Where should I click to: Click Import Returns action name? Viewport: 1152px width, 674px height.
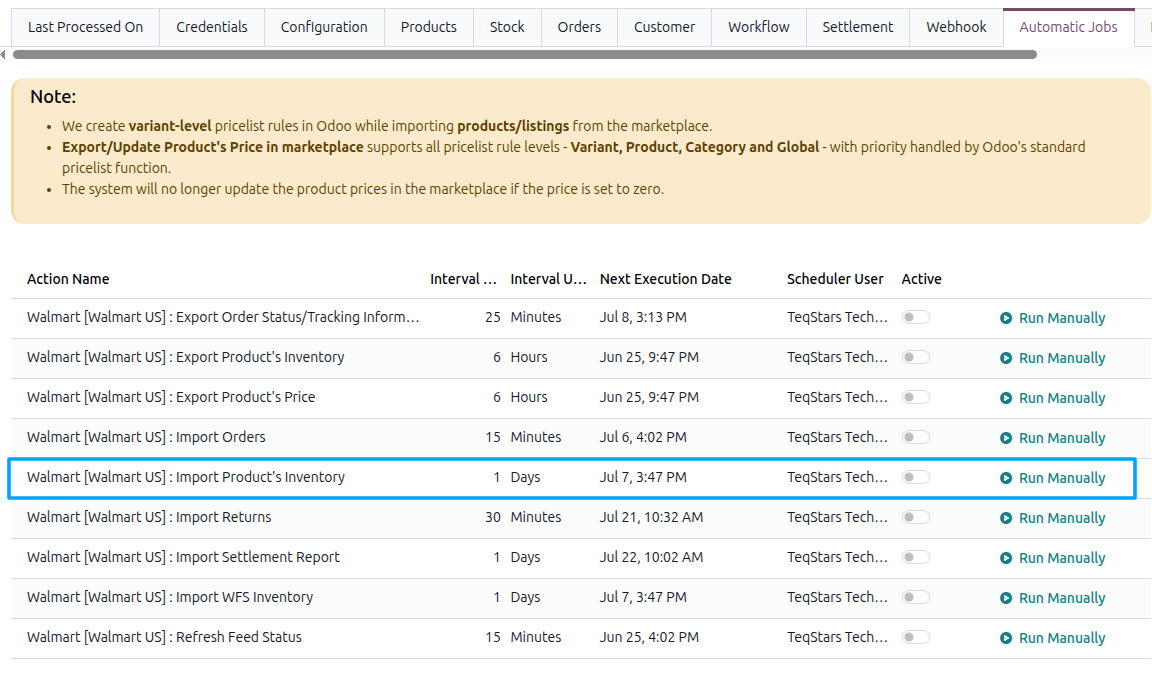[x=149, y=517]
